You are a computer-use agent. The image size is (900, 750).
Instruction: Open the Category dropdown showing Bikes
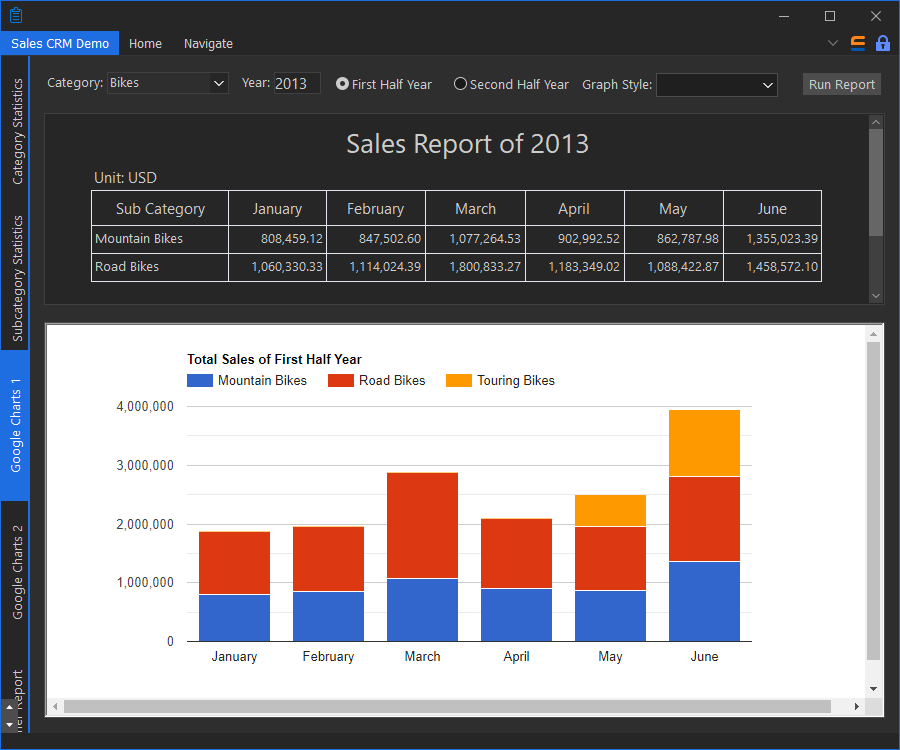[168, 83]
